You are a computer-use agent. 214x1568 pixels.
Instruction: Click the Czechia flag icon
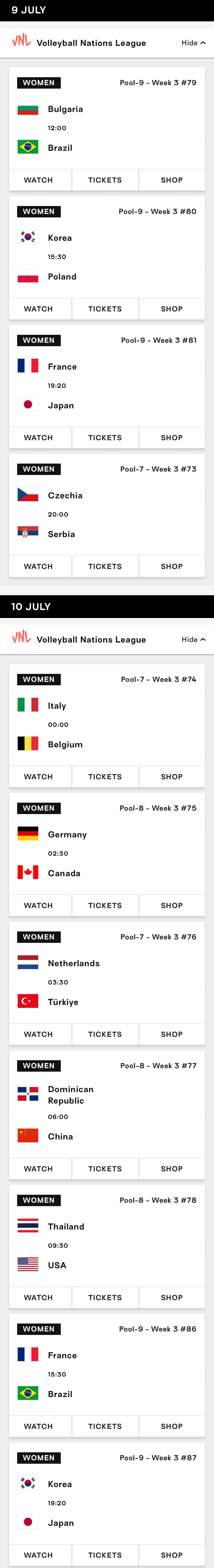click(x=28, y=495)
